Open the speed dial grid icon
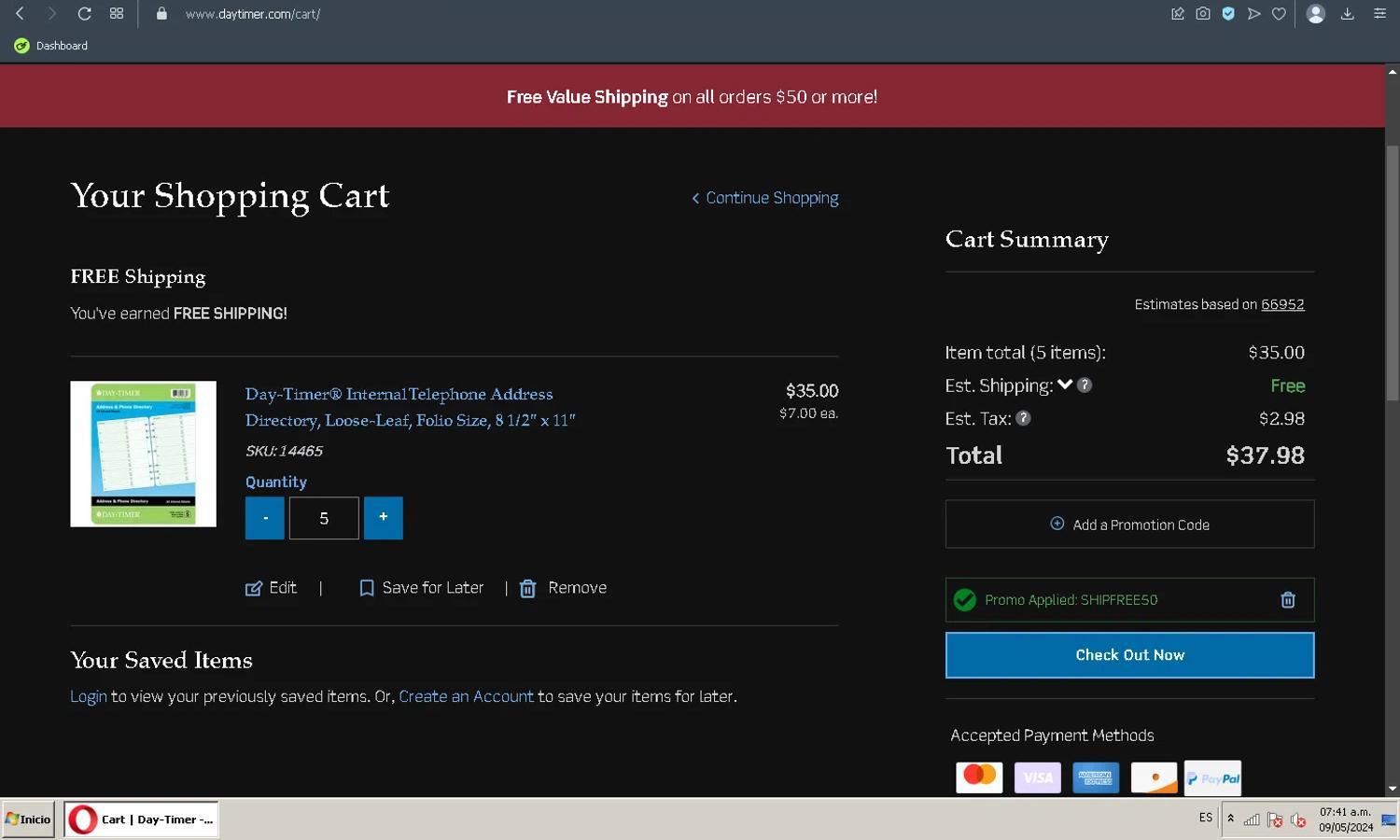The image size is (1400, 840). pyautogui.click(x=117, y=14)
